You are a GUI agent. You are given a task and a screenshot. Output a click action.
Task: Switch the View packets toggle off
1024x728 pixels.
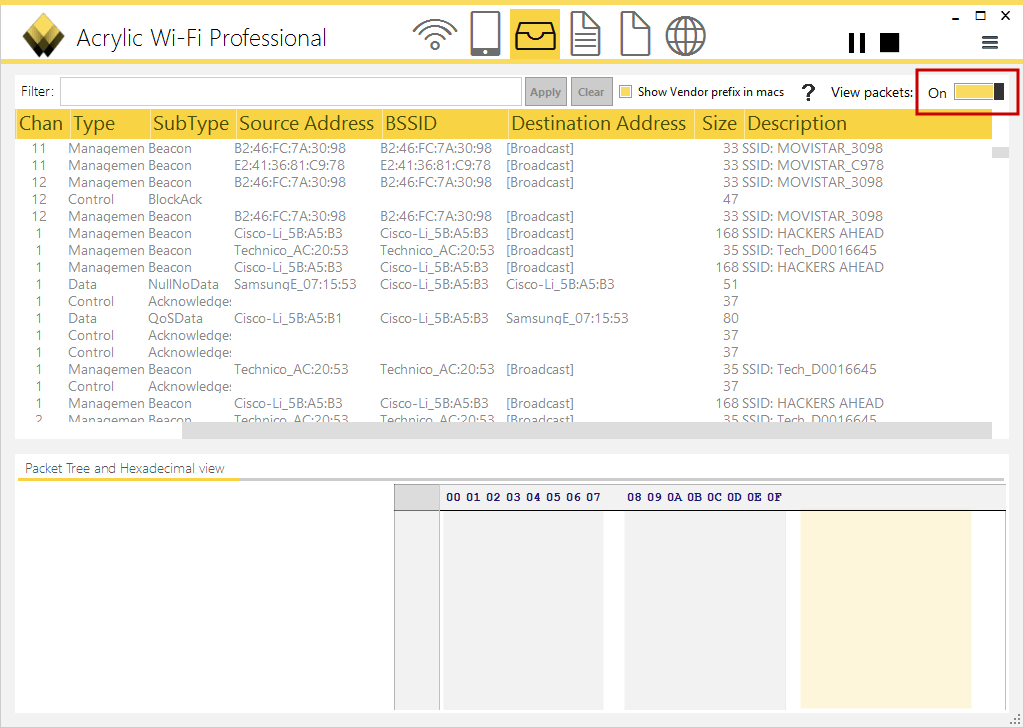coord(979,92)
